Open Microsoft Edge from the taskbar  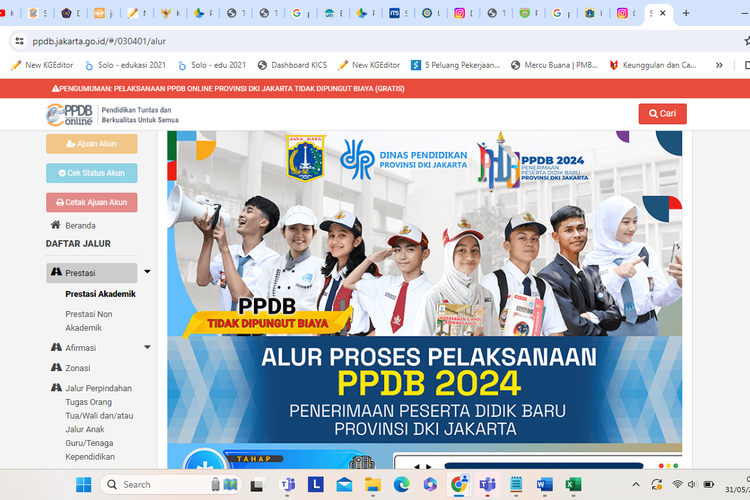click(401, 485)
